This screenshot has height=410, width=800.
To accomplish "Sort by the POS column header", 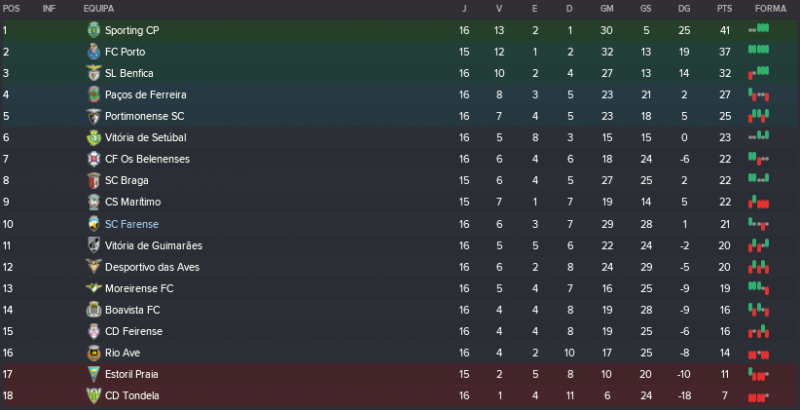I will 11,8.
